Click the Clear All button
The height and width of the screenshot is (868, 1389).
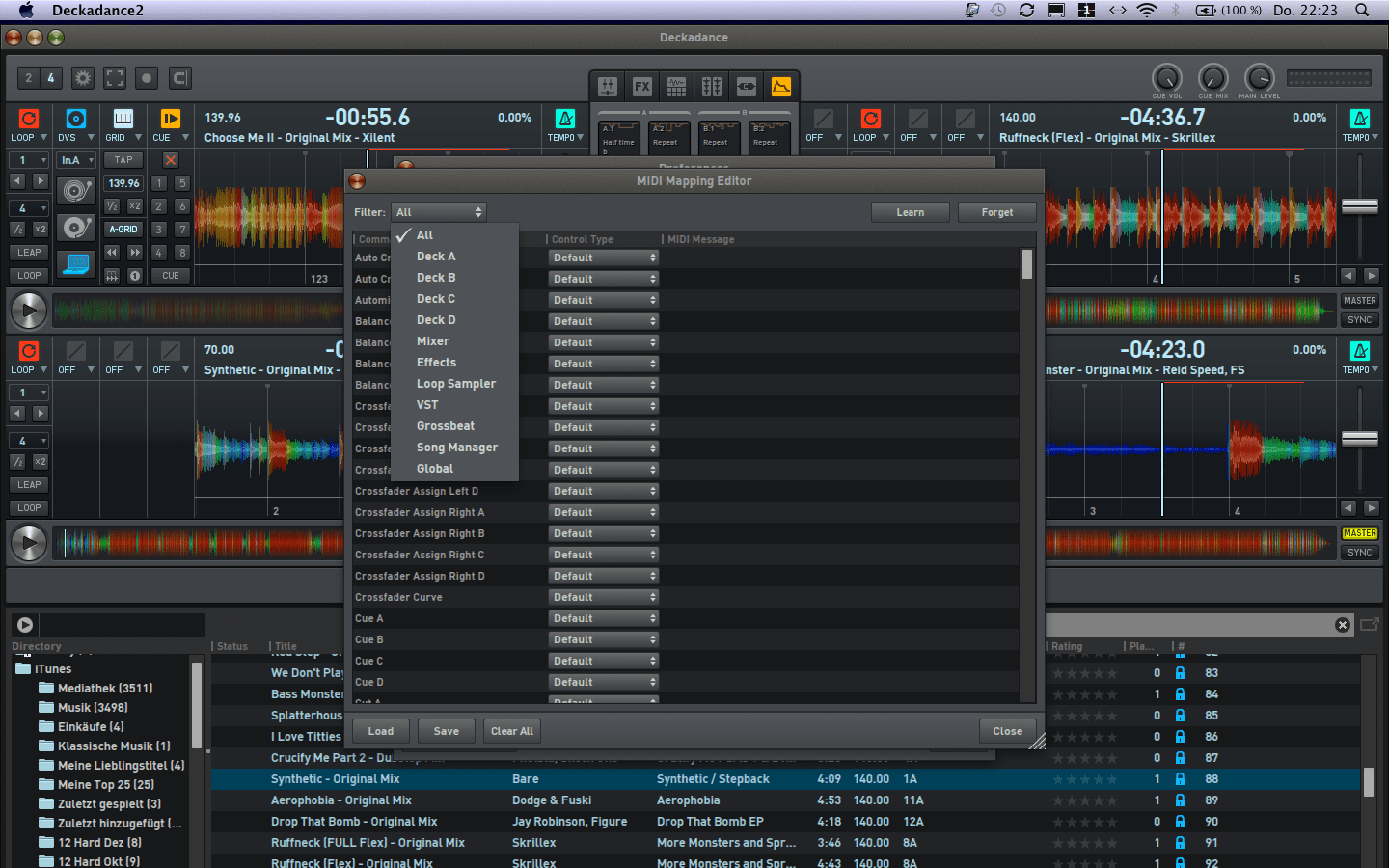(511, 731)
